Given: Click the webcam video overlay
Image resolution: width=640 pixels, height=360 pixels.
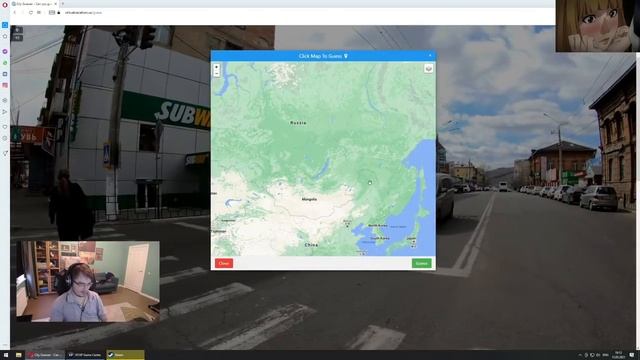Looking at the screenshot, I should pyautogui.click(x=88, y=282).
